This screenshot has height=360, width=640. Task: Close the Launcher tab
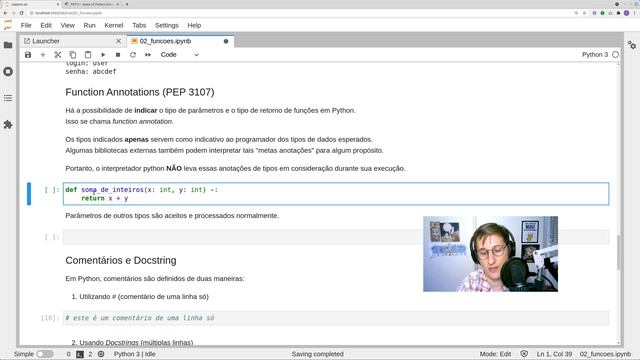point(118,41)
